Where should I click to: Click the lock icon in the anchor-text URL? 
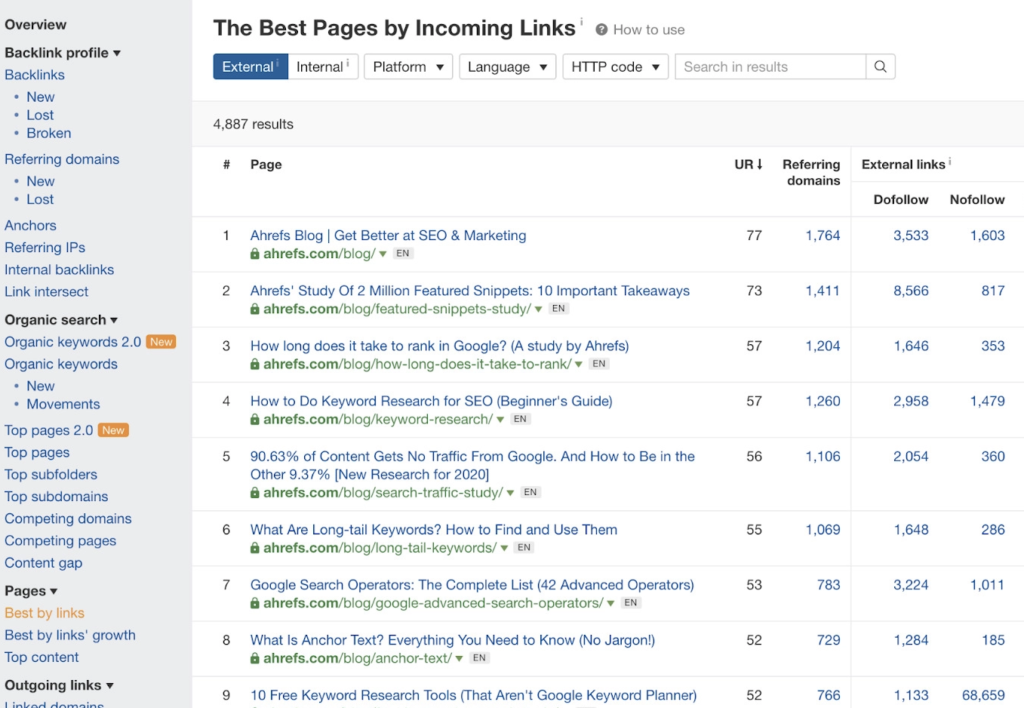255,658
